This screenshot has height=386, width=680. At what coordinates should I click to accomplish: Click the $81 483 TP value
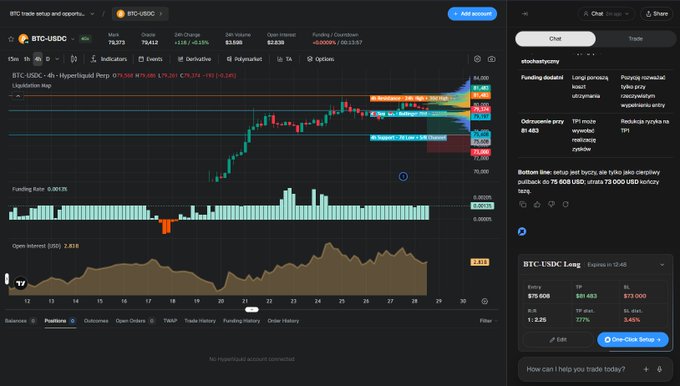pyautogui.click(x=586, y=296)
